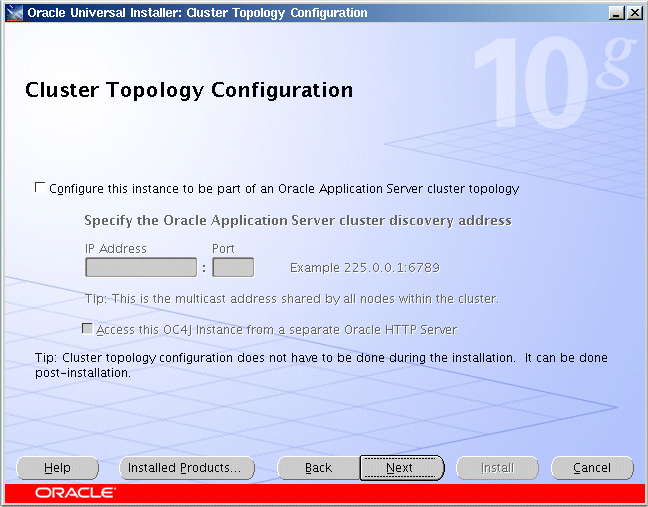Check Access this OC4J Instance option
The image size is (648, 507).
click(x=87, y=329)
